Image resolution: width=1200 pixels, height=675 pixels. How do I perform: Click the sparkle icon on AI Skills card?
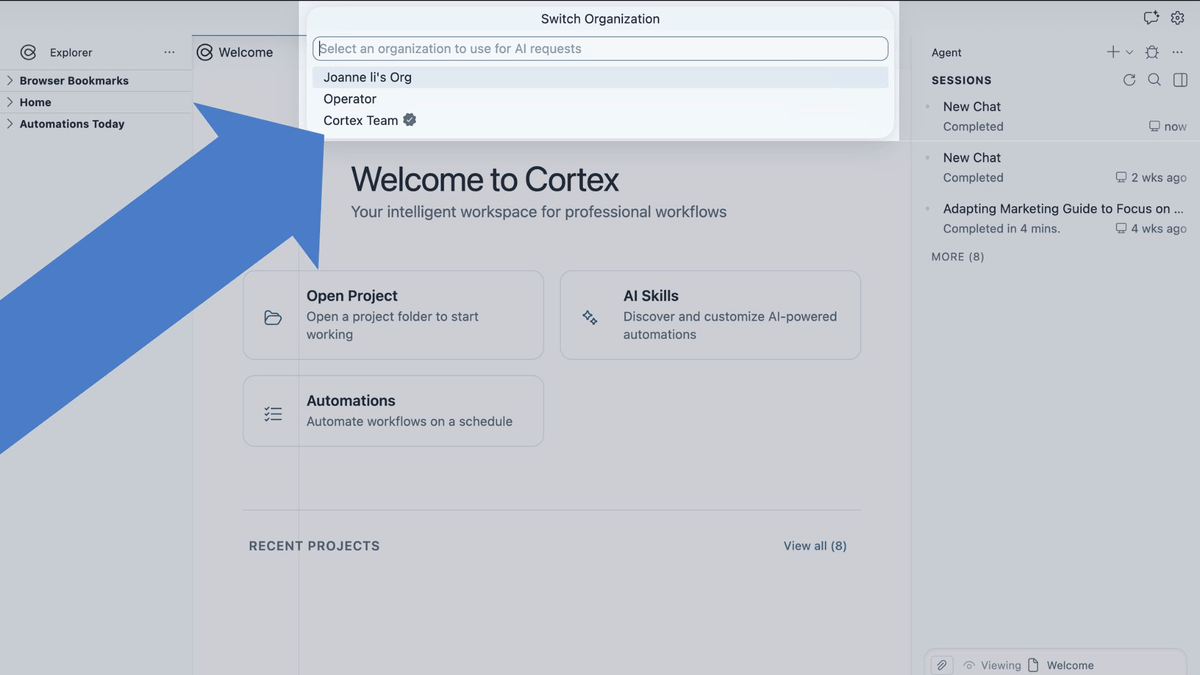[x=590, y=318]
